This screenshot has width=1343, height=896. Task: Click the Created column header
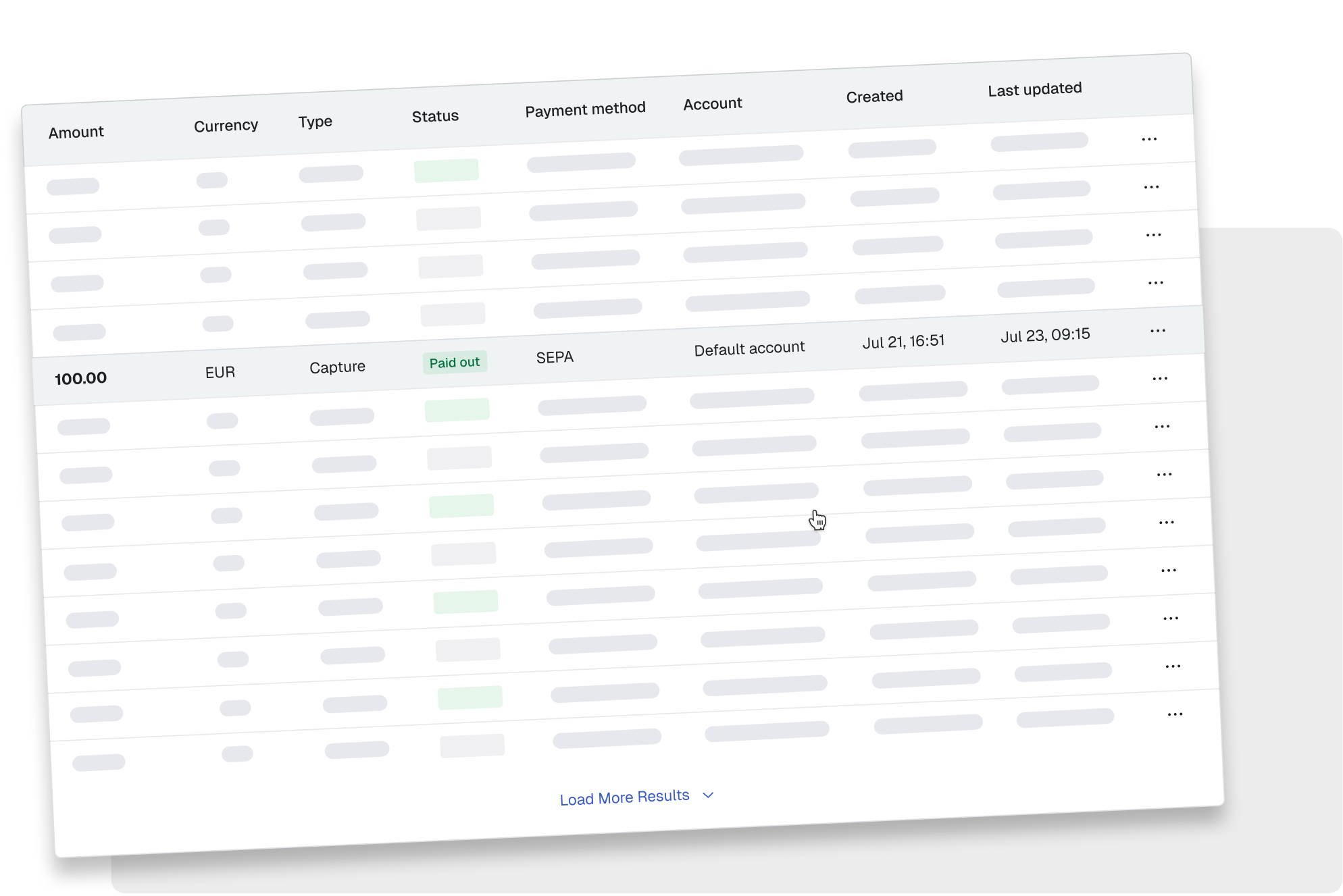click(874, 97)
